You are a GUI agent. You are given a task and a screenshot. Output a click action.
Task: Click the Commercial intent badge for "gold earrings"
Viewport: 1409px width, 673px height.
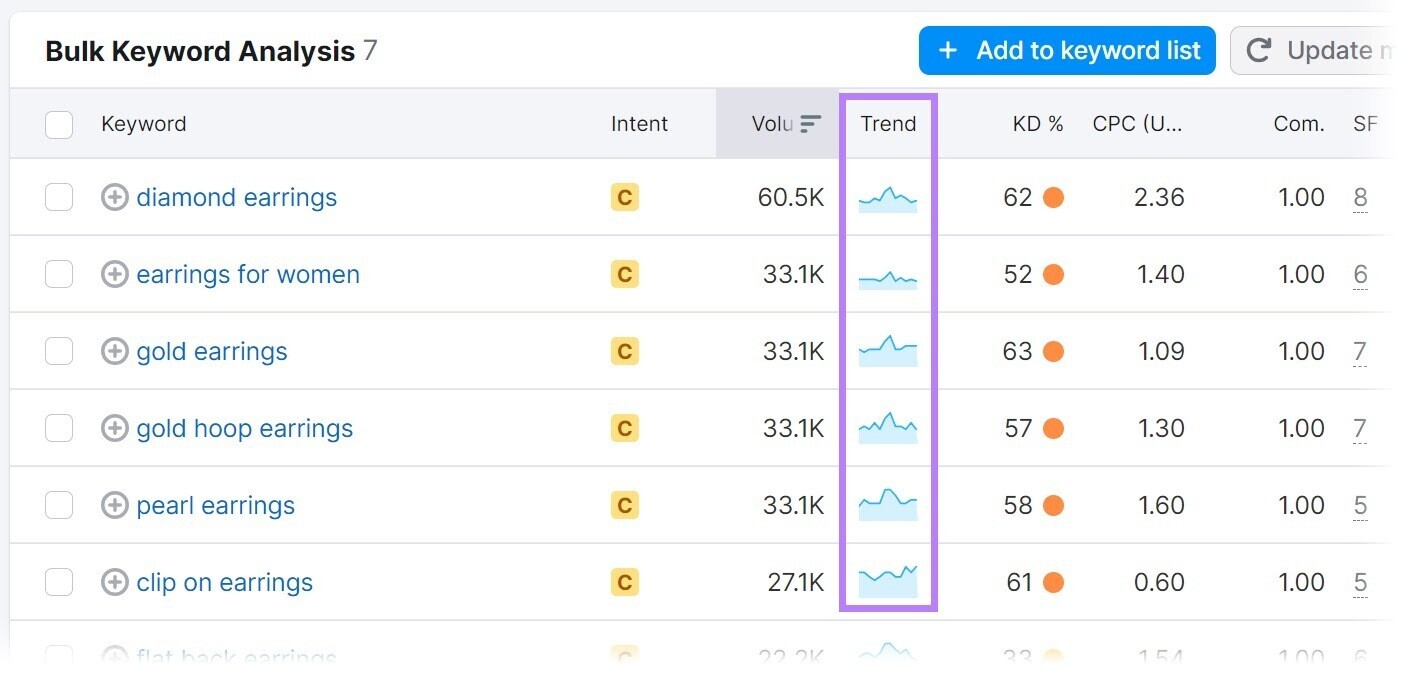624,351
